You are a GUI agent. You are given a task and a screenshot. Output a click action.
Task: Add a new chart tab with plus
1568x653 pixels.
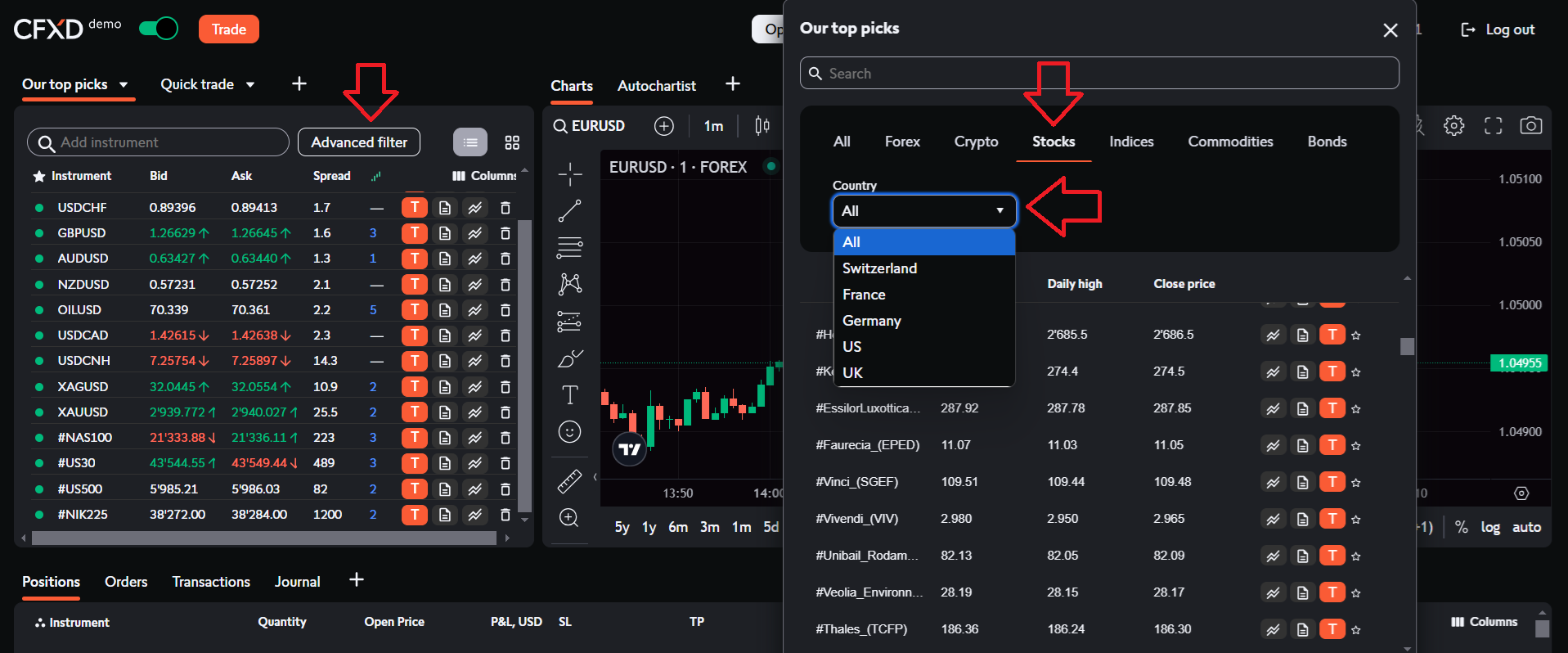coord(733,83)
